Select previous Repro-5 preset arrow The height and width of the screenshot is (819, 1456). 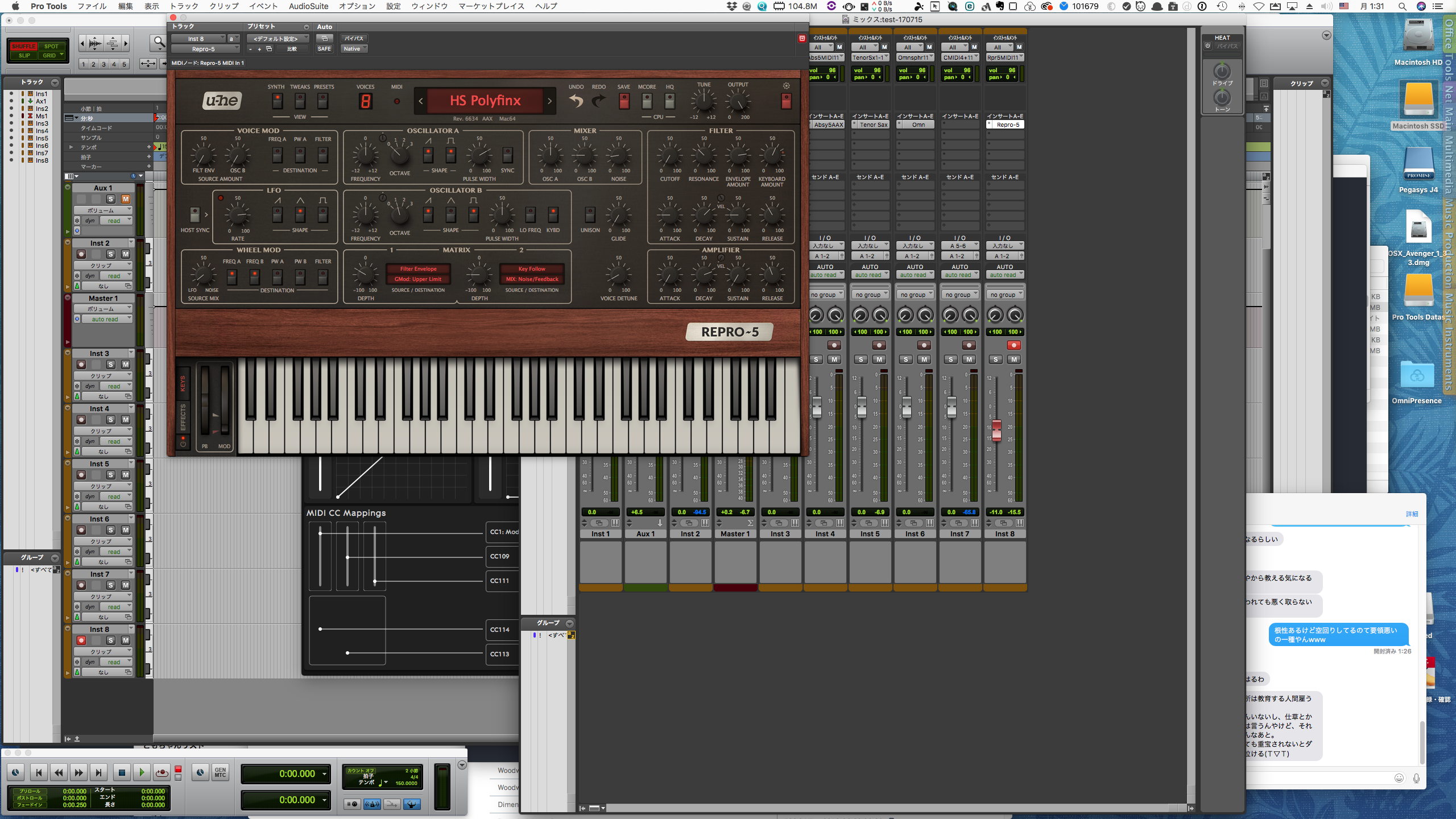(421, 101)
